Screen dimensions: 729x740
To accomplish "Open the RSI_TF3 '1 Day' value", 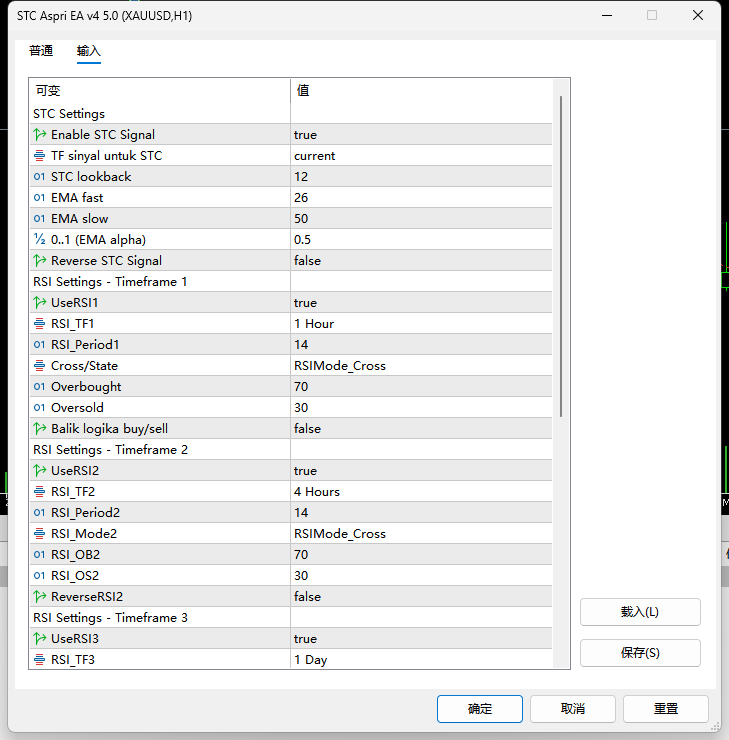I will [421, 660].
